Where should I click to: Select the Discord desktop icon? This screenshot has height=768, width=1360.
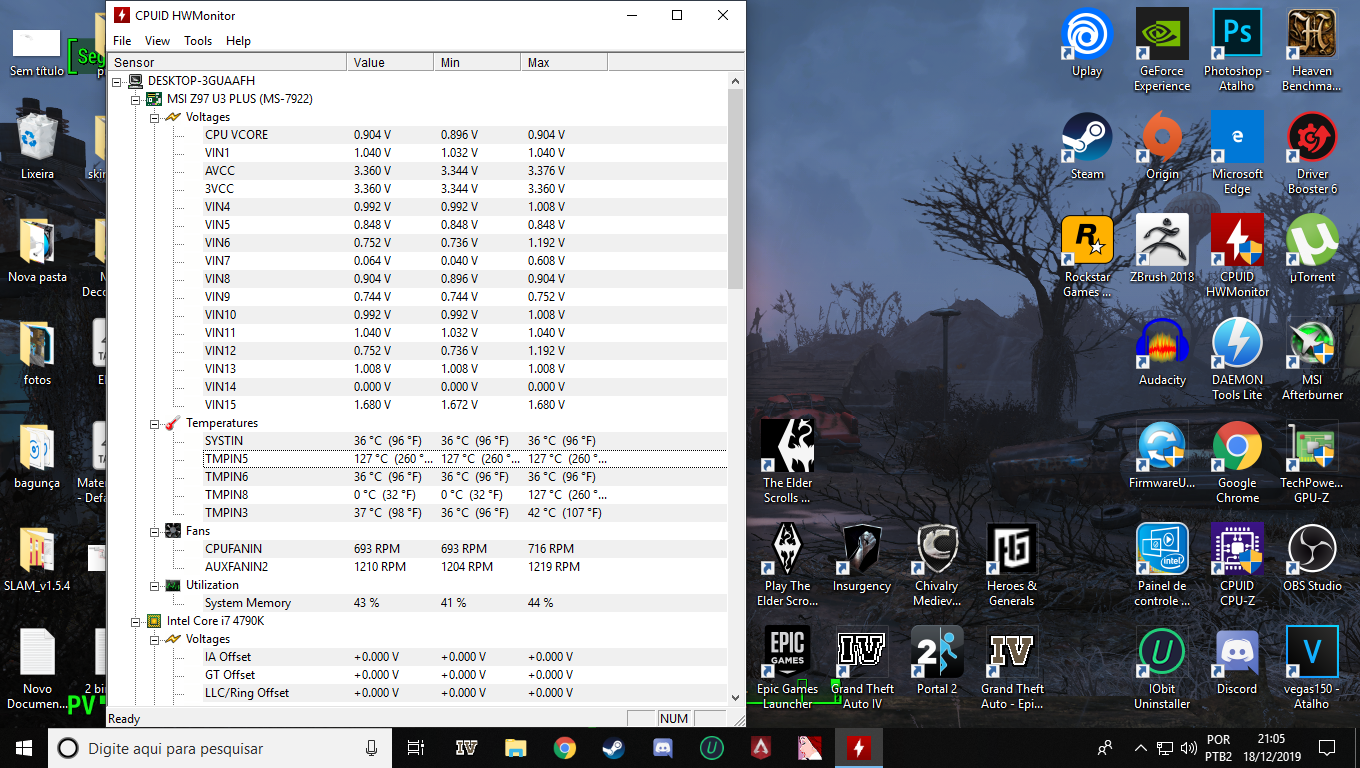tap(1237, 661)
